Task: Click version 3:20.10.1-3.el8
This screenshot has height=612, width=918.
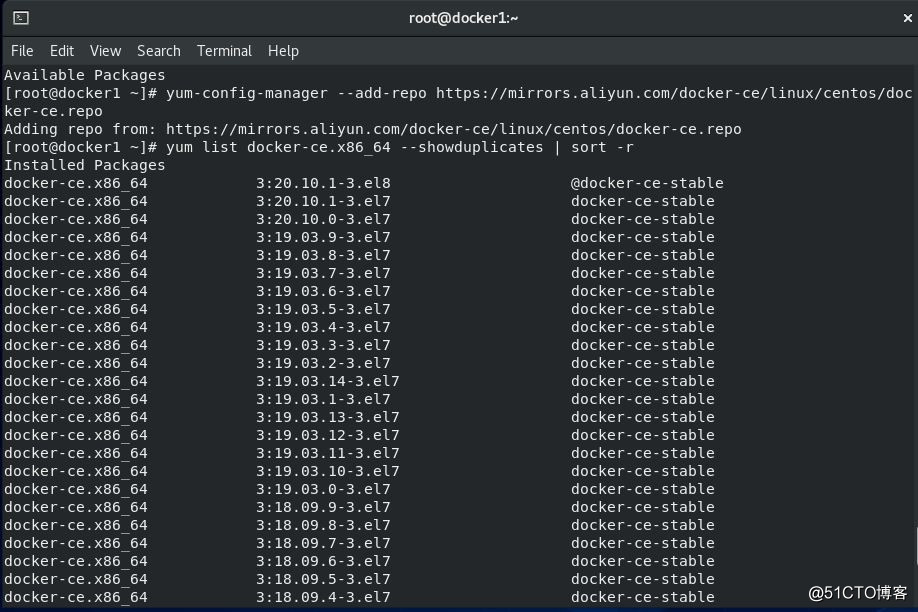Action: coord(323,183)
